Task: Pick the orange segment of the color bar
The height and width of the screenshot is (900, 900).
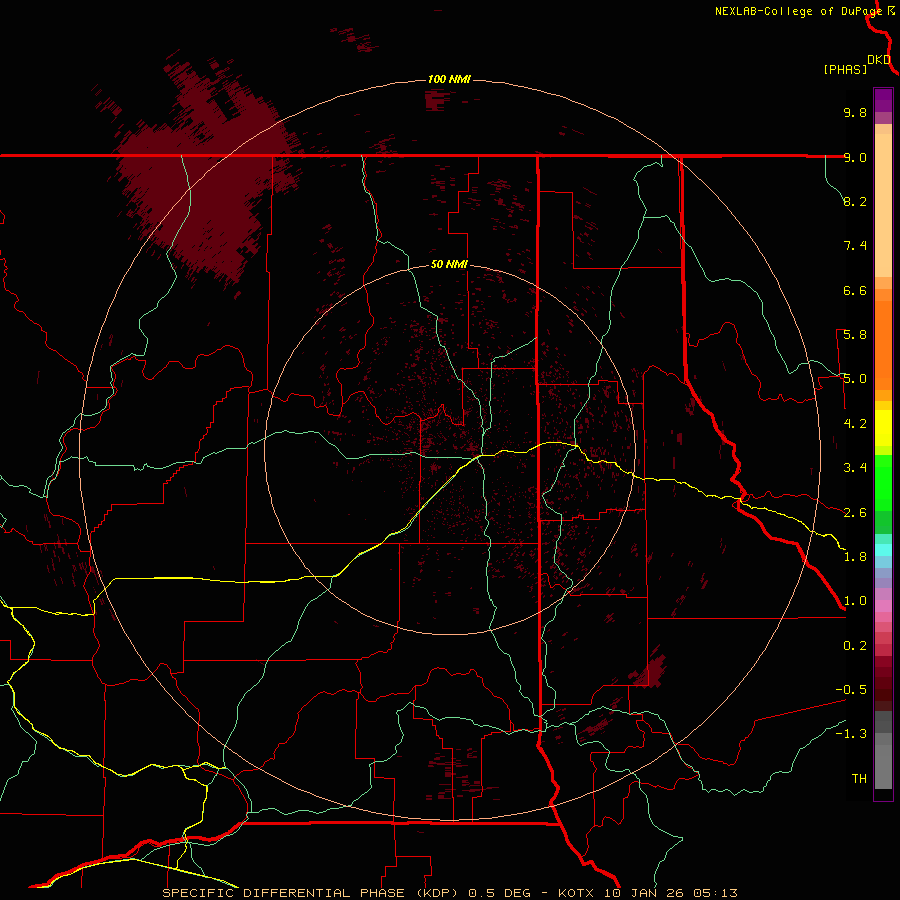Action: pos(883,345)
